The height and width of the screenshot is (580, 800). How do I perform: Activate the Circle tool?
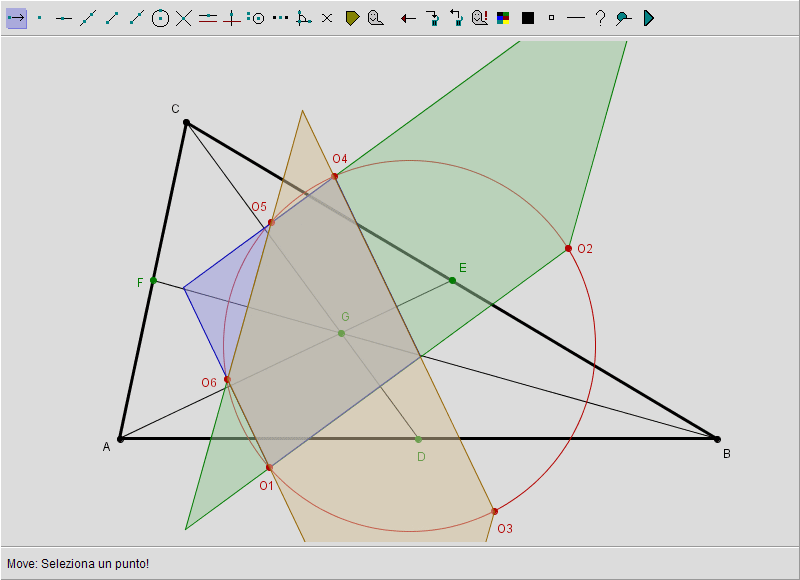point(160,18)
